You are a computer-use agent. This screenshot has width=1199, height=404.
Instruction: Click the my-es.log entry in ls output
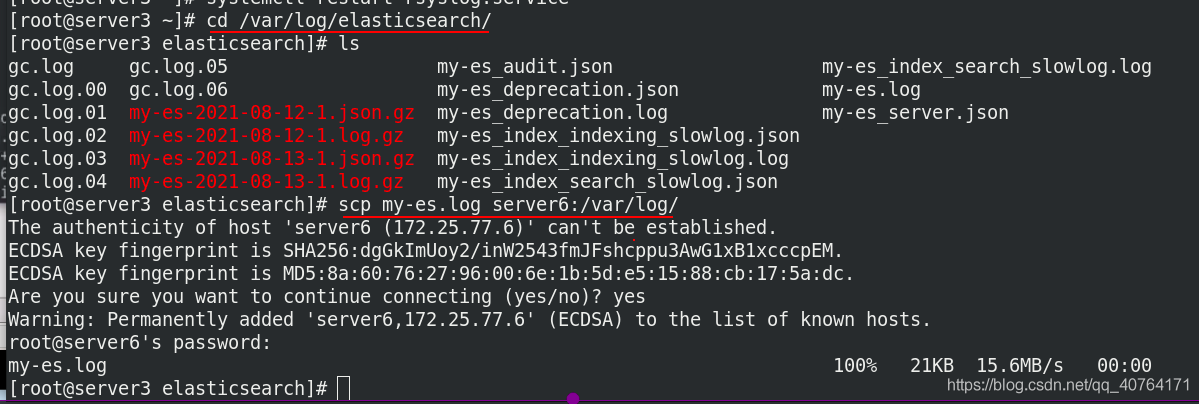871,90
